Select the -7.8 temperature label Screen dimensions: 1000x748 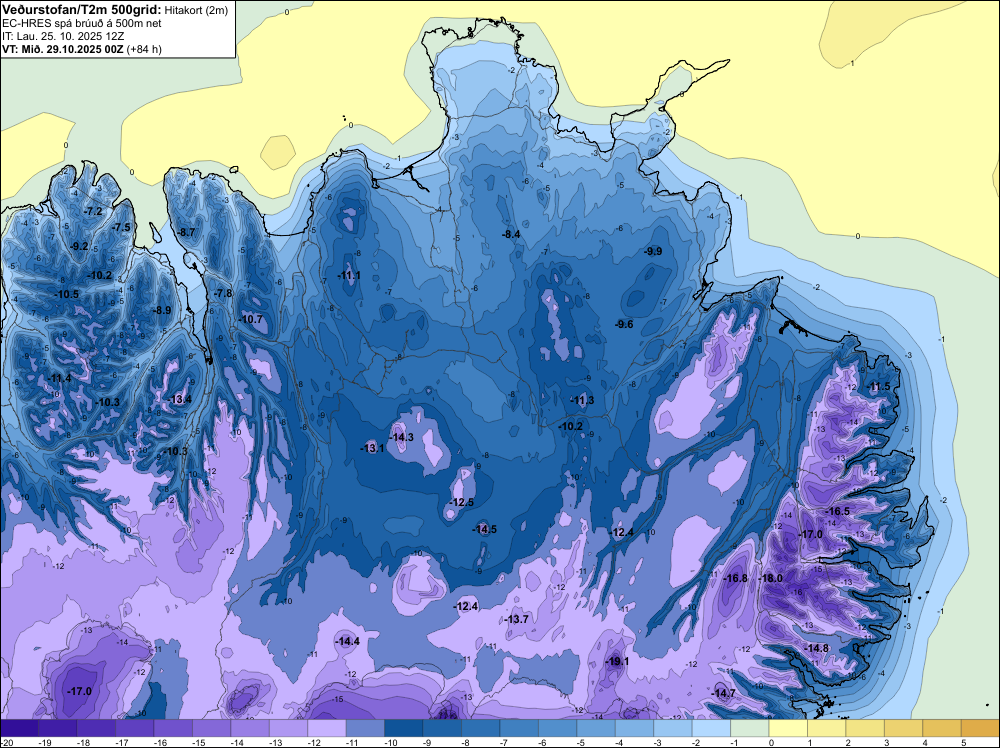[223, 293]
